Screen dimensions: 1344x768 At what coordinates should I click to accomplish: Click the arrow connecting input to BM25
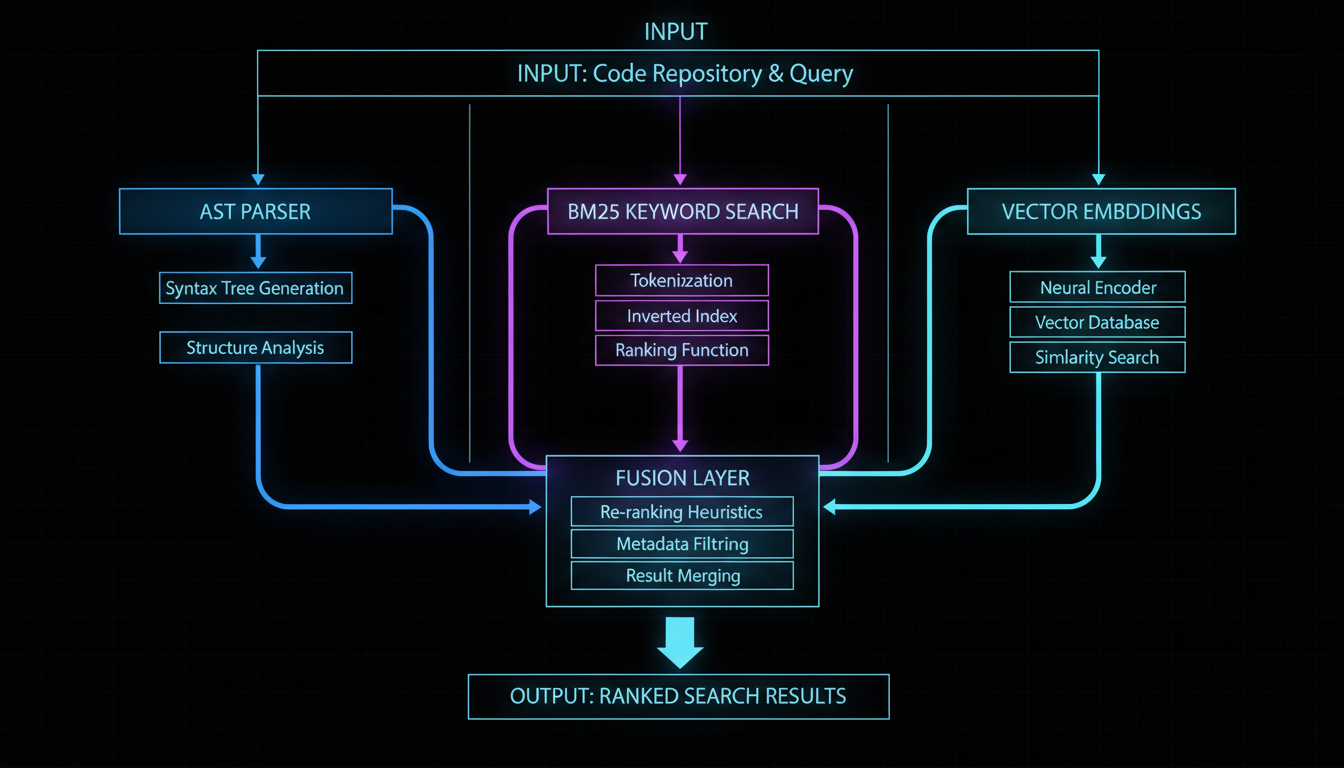point(682,140)
